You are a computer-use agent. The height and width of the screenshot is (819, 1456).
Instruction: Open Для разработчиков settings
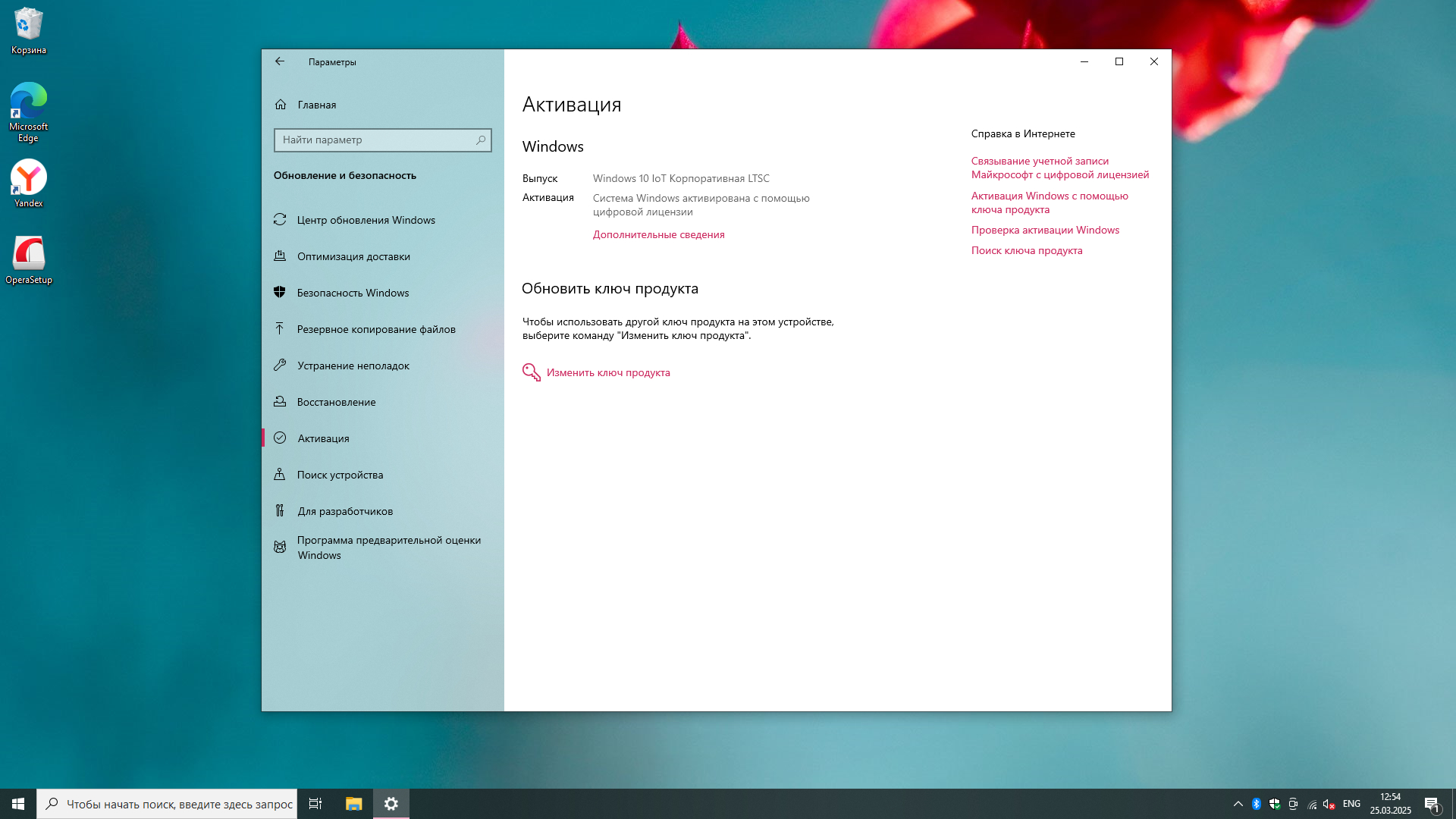pyautogui.click(x=345, y=511)
